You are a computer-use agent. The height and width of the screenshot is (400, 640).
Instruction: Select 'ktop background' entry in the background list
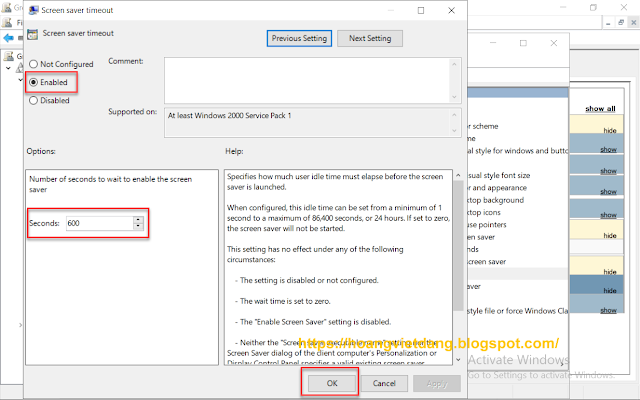tap(496, 200)
